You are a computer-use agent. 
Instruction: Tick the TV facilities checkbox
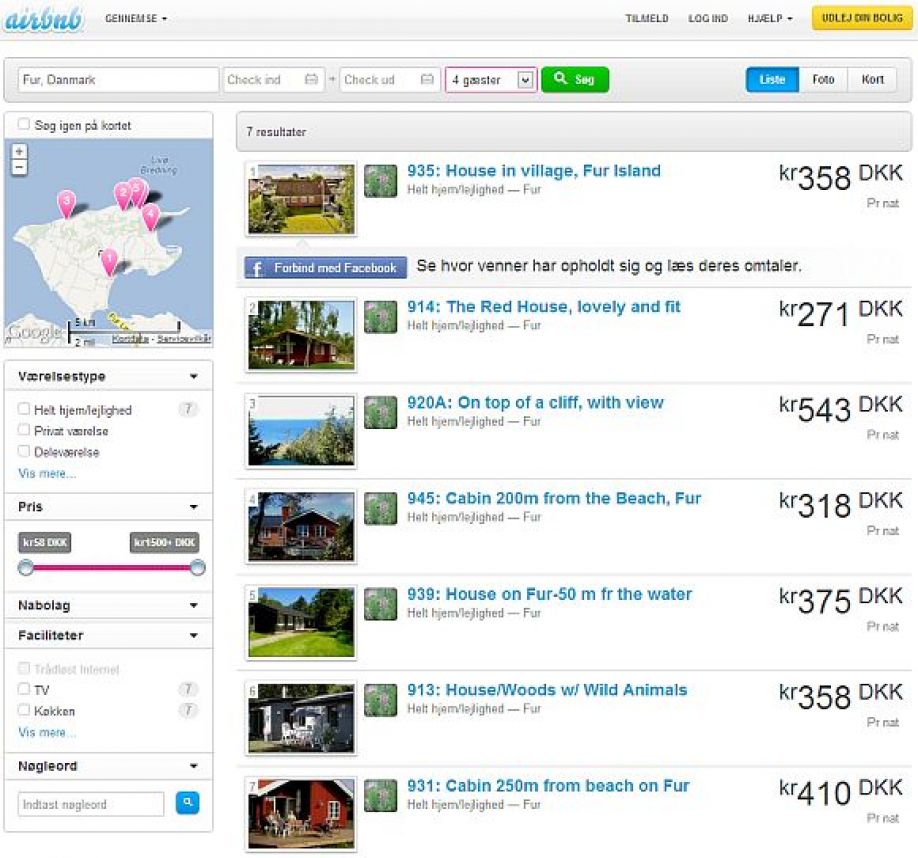tap(24, 689)
